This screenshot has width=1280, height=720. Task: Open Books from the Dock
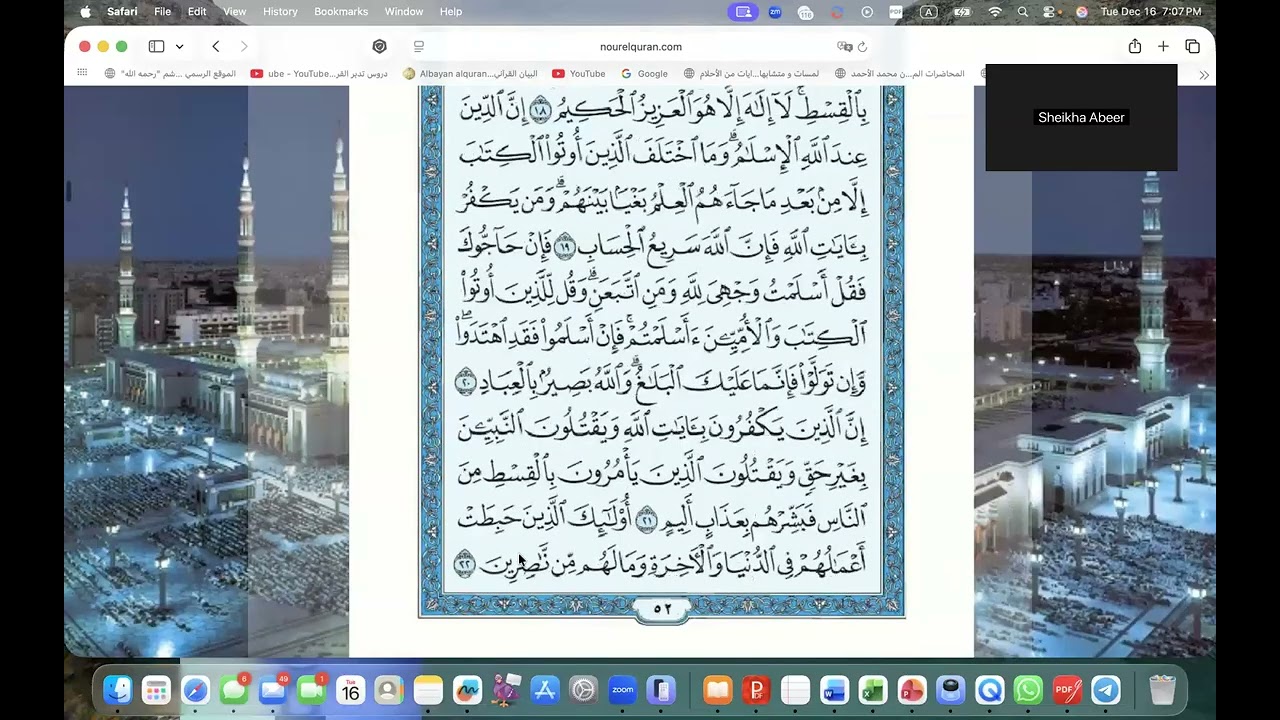717,690
